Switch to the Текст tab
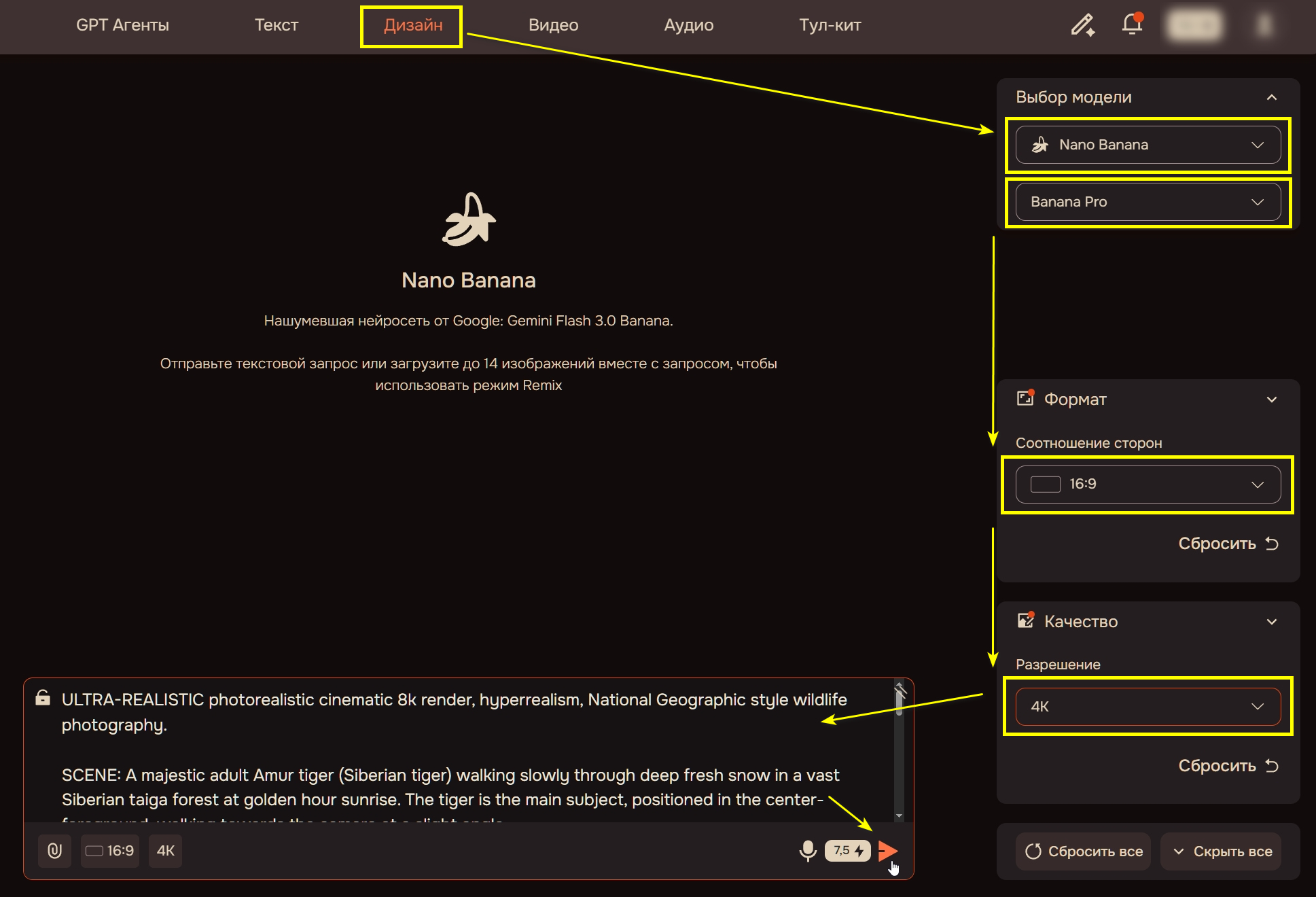 pos(277,25)
